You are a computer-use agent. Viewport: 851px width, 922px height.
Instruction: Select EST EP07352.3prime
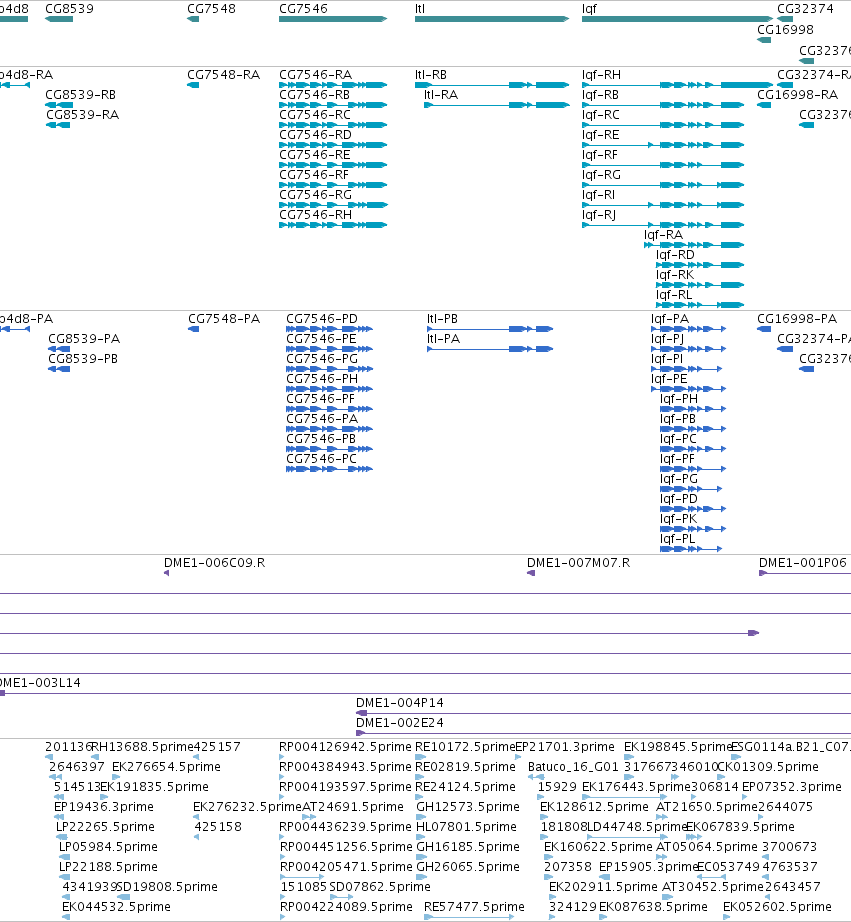point(745,797)
